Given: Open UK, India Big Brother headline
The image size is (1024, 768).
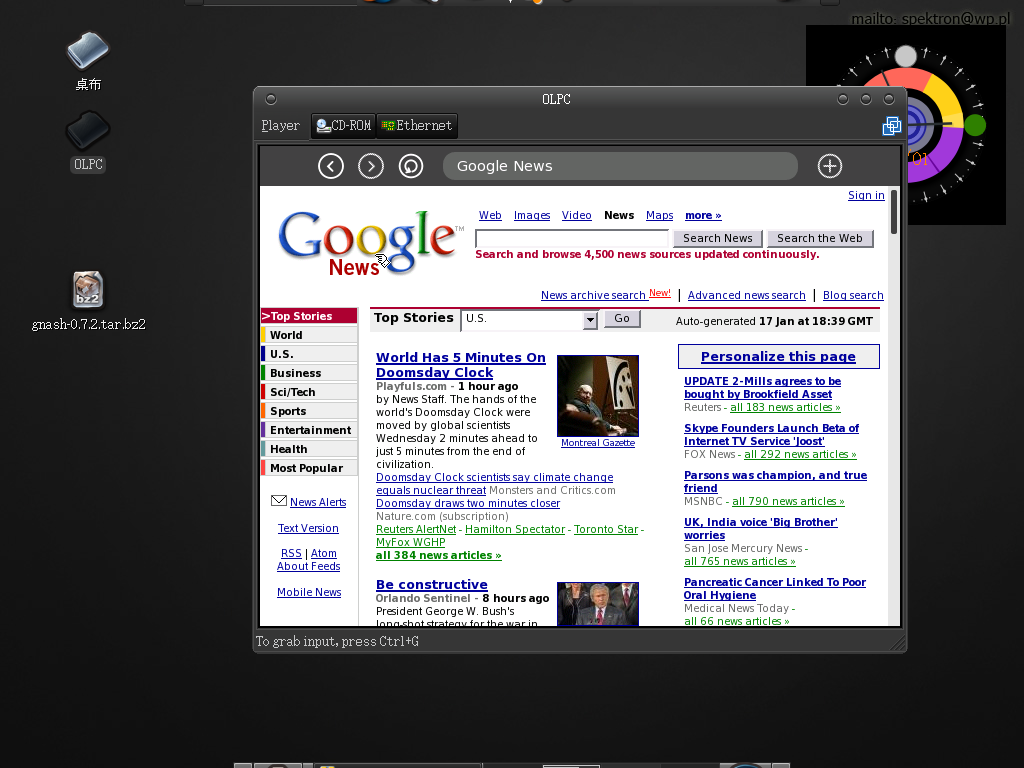Looking at the screenshot, I should coord(761,529).
